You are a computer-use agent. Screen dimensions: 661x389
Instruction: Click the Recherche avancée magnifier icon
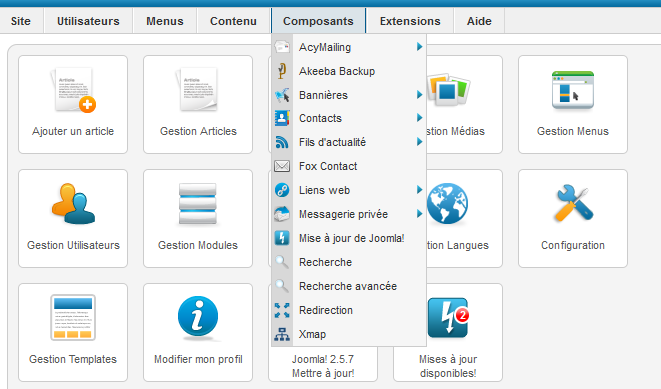click(x=282, y=286)
